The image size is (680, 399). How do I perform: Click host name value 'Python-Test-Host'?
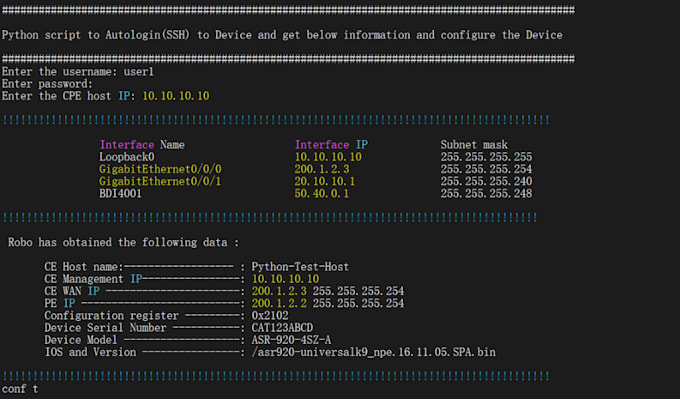[x=300, y=266]
